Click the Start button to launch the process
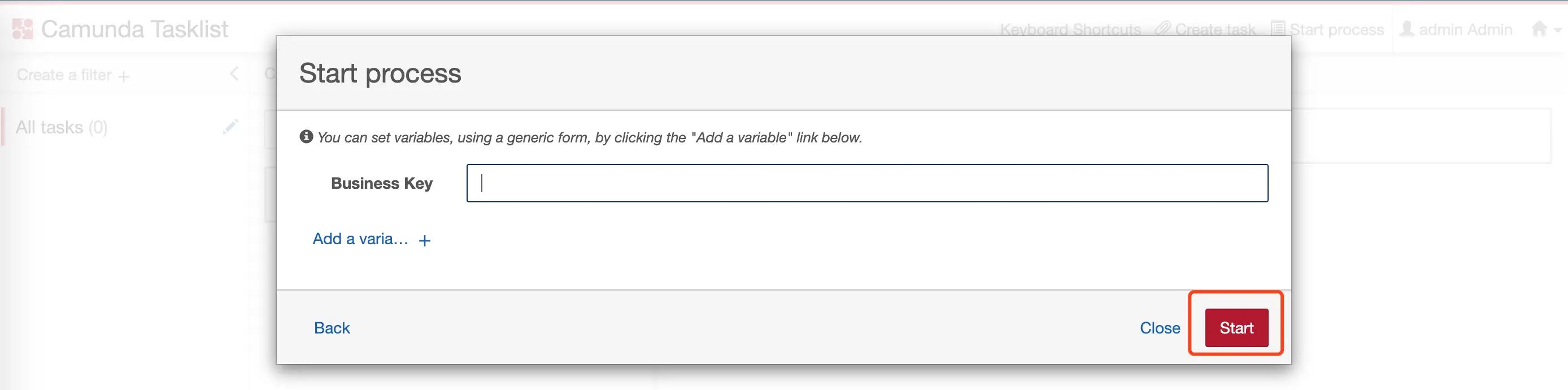This screenshot has height=390, width=1568. pyautogui.click(x=1235, y=327)
